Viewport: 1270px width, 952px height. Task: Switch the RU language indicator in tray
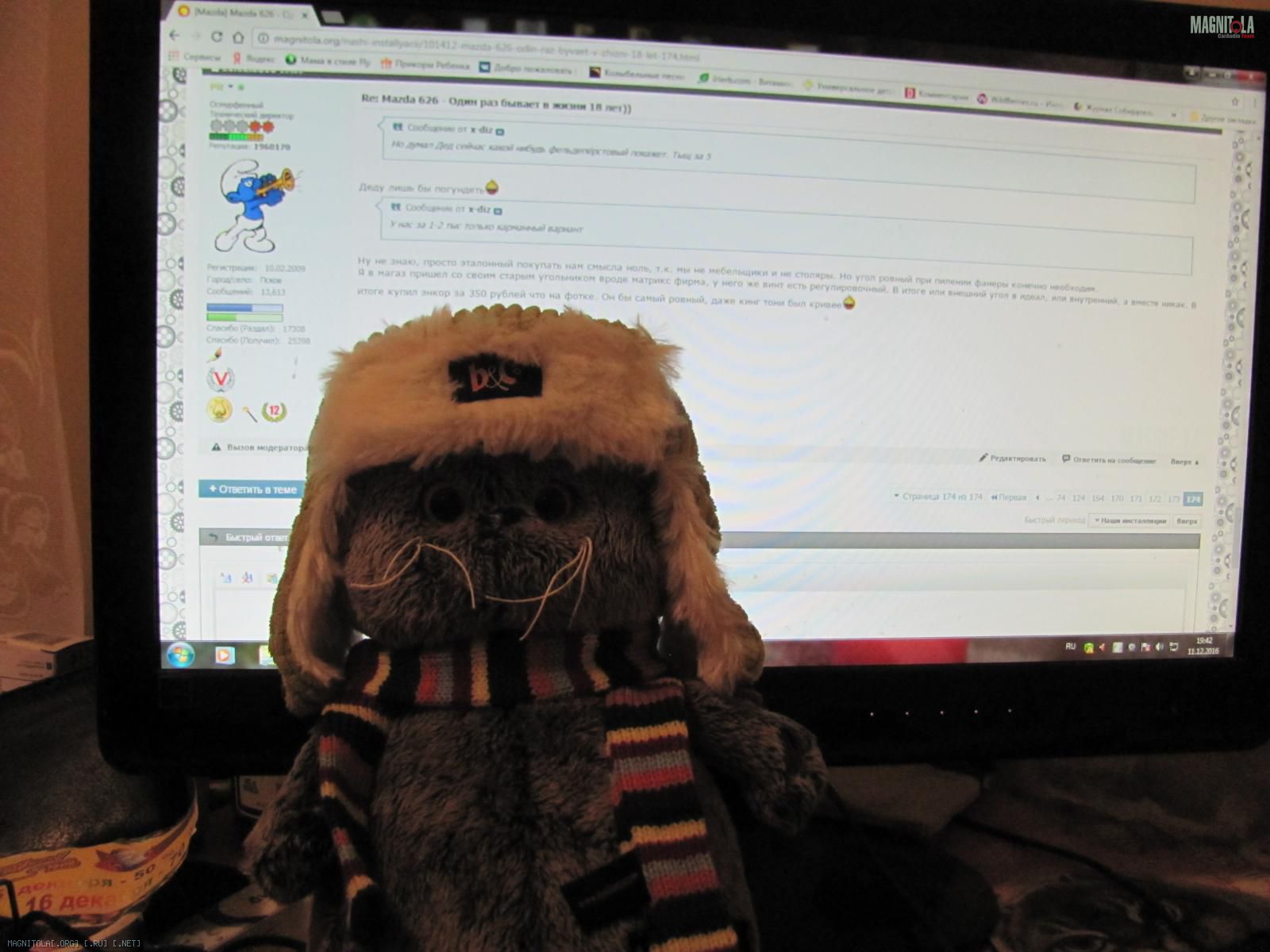point(1070,647)
